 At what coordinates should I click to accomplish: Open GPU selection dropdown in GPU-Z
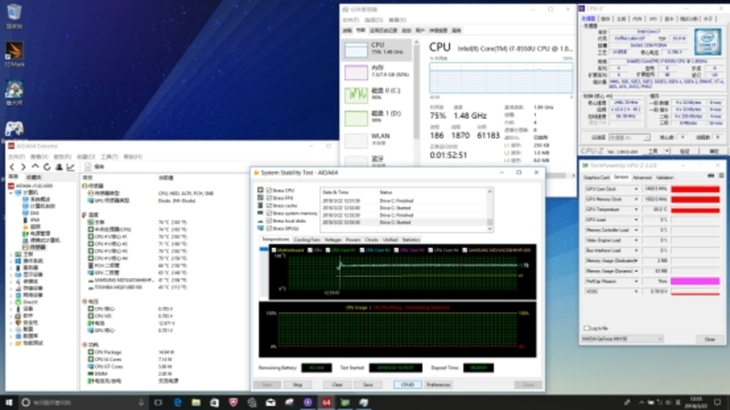(x=622, y=339)
